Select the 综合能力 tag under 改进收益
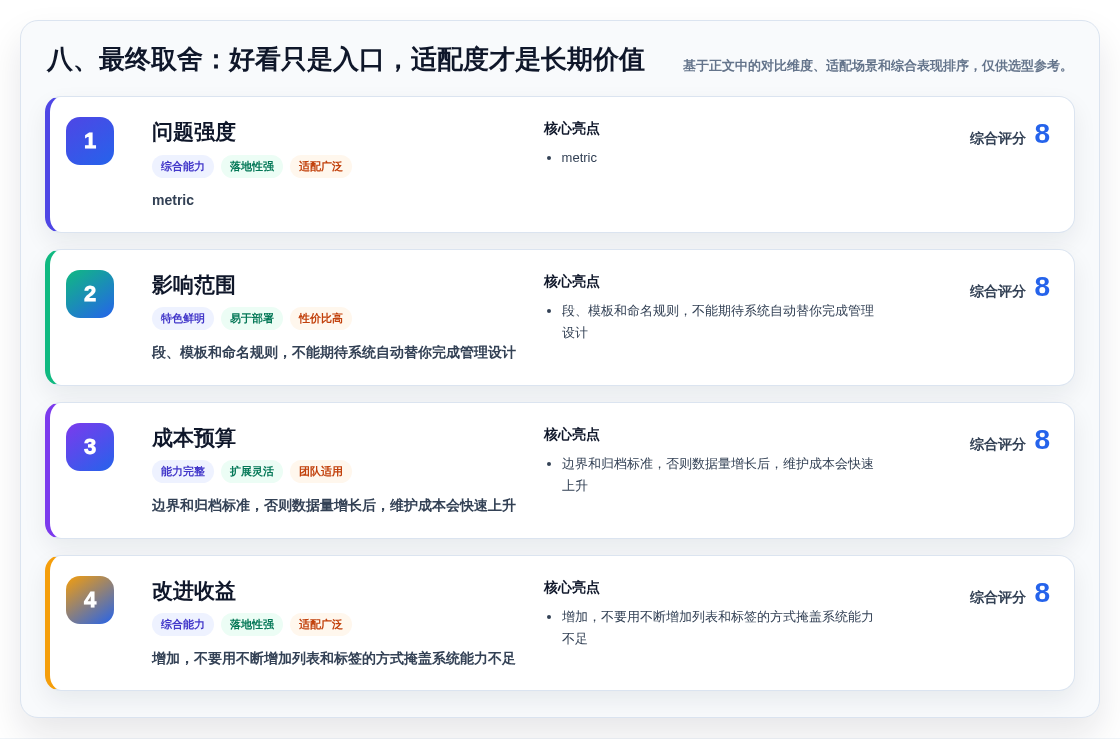 click(183, 624)
